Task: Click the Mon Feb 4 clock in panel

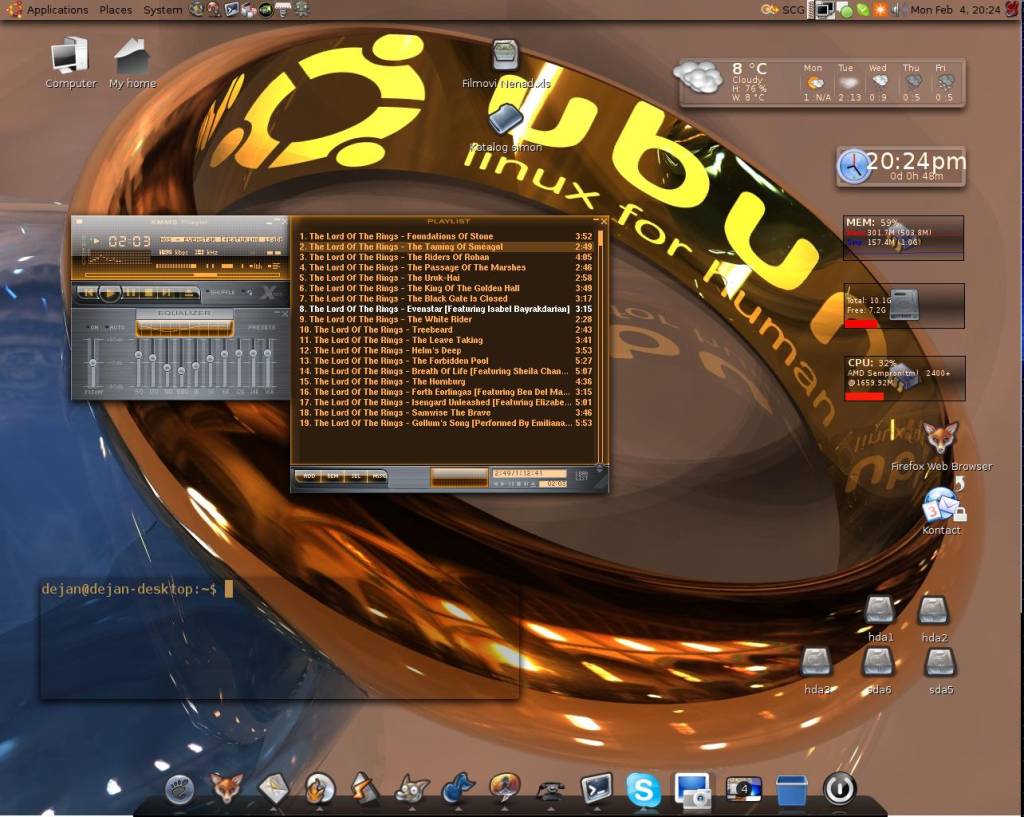Action: point(955,10)
